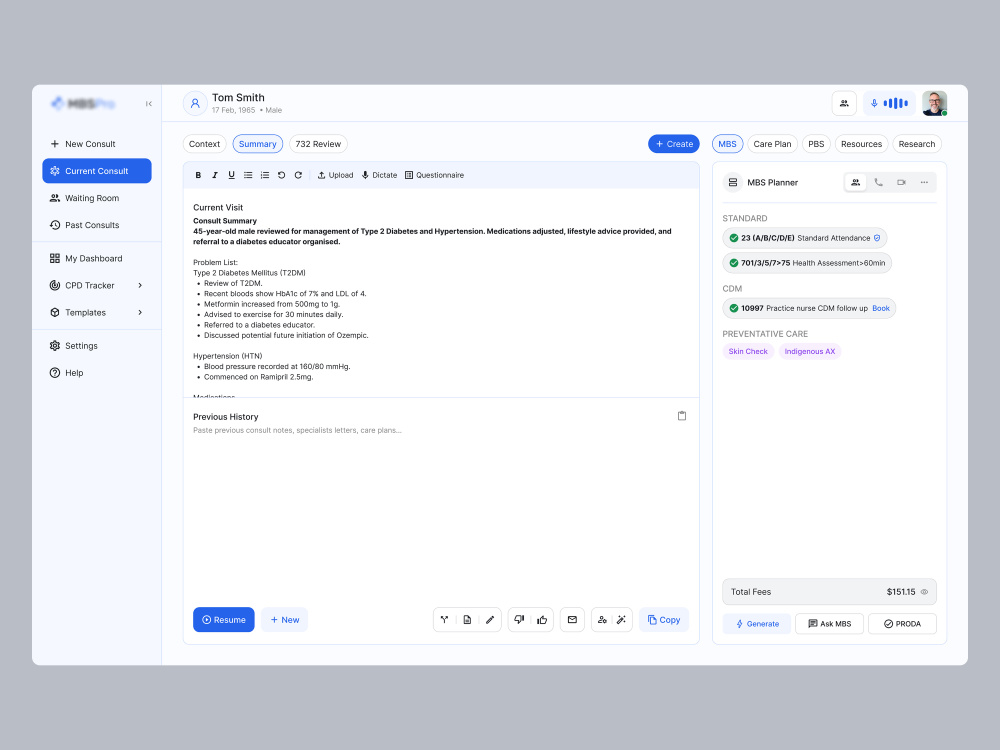The height and width of the screenshot is (750, 1000).
Task: Click the Upload toolbar item
Action: (335, 175)
